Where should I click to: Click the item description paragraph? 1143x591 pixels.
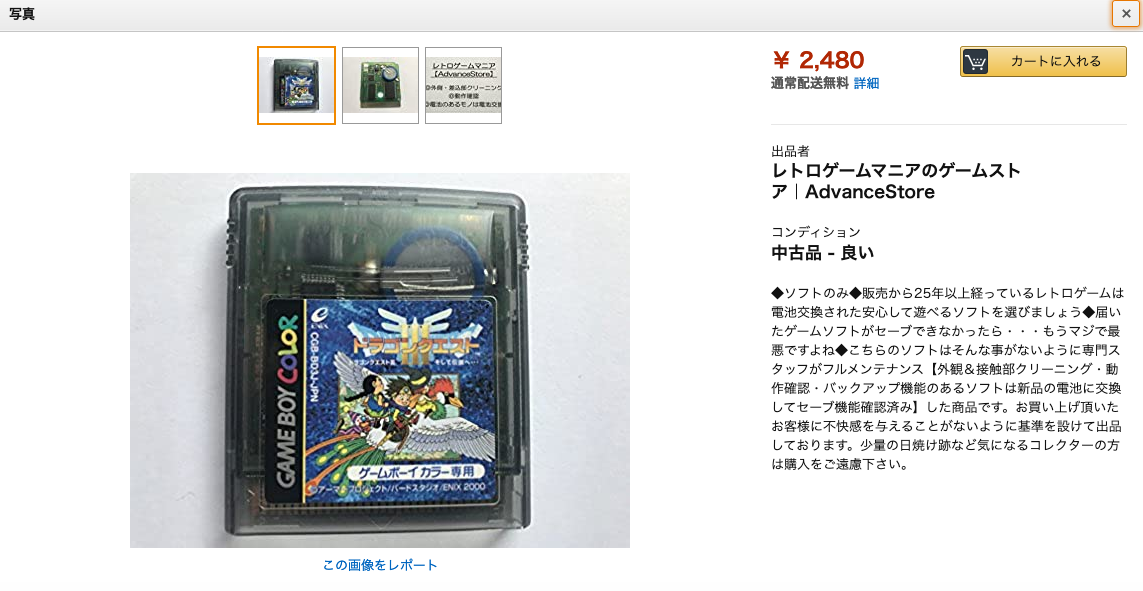point(948,378)
